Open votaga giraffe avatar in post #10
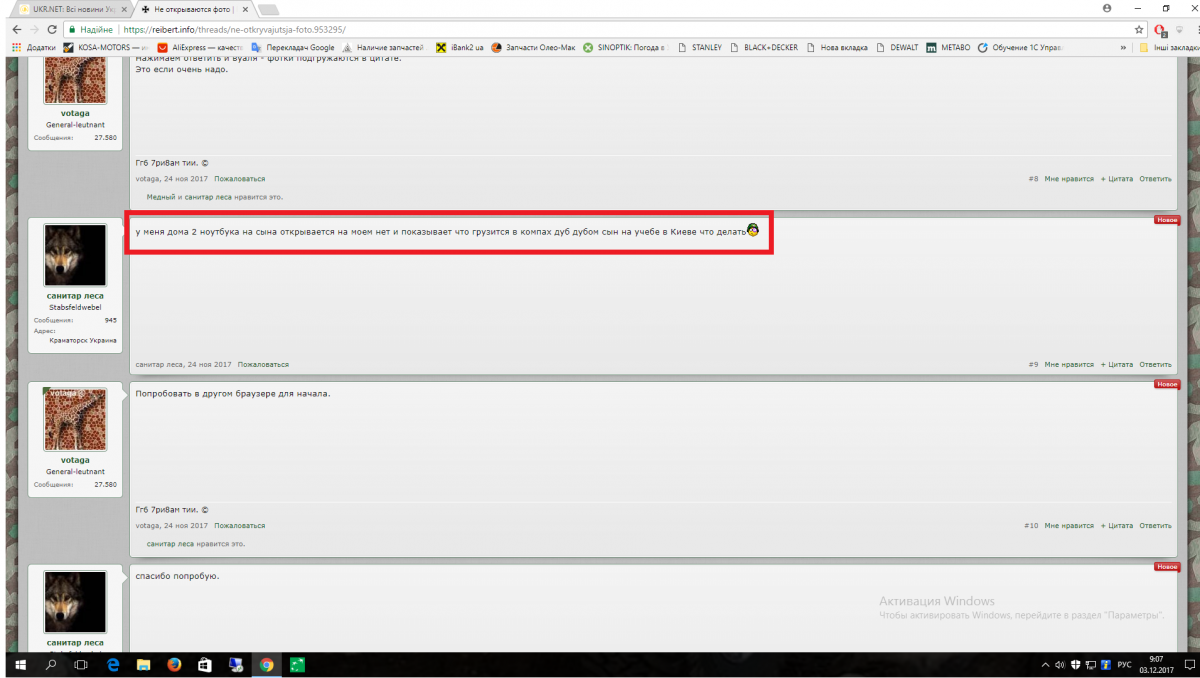Screen dimensions: 1200x678 75,419
